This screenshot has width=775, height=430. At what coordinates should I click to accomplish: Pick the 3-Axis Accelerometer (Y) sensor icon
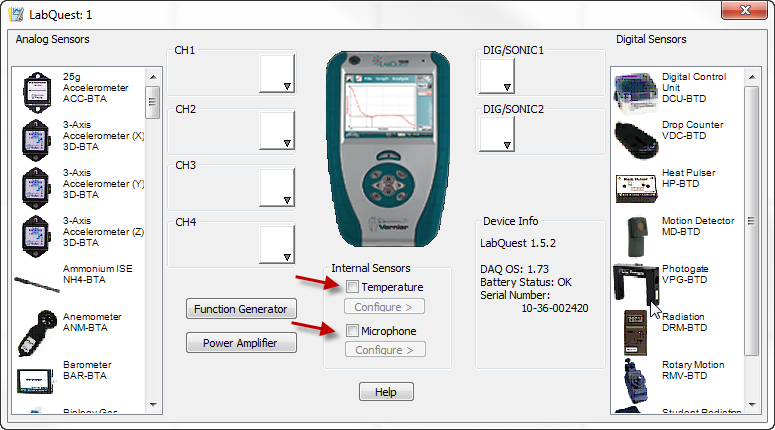coord(36,188)
